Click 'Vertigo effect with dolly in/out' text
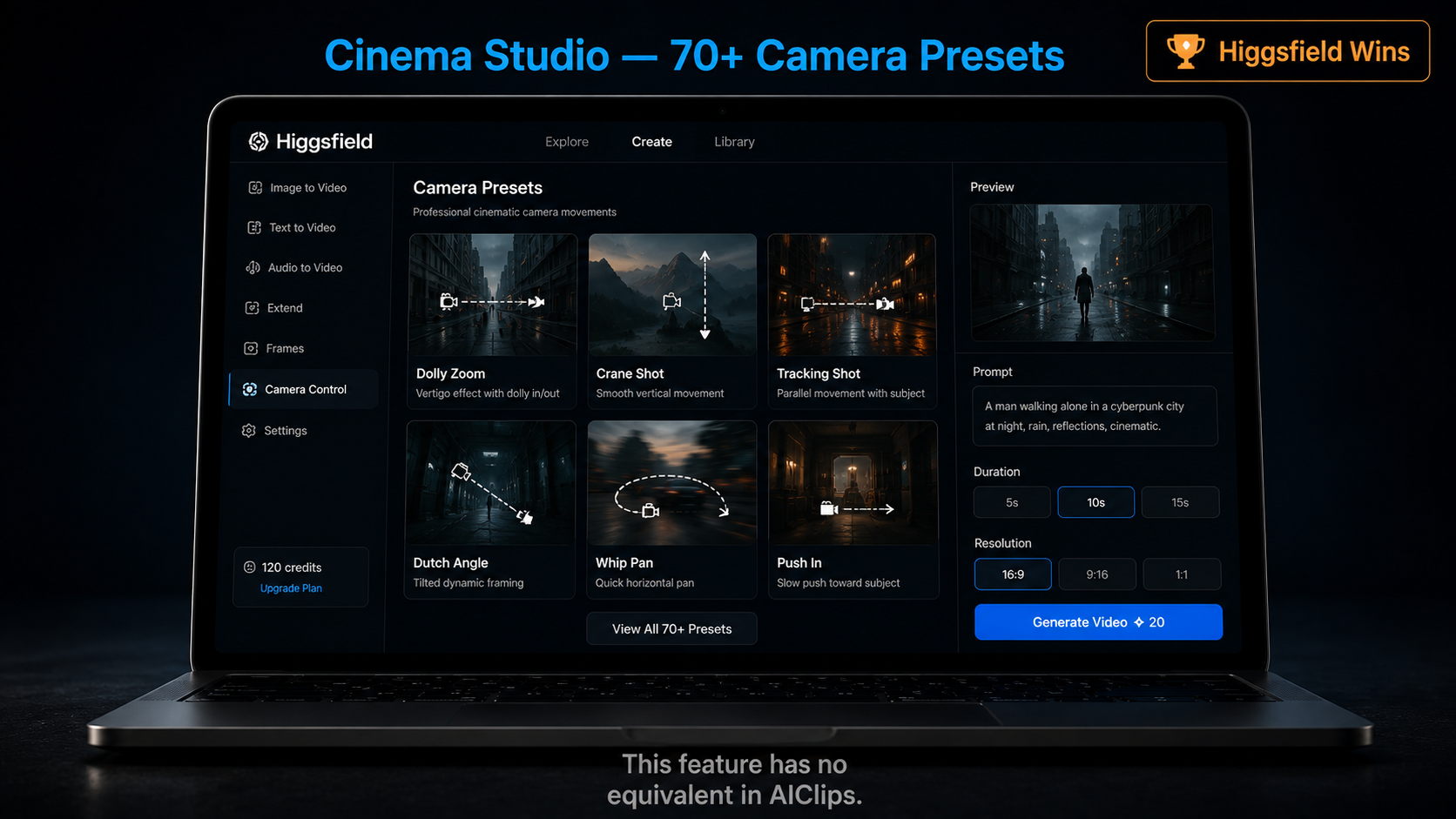Image resolution: width=1456 pixels, height=819 pixels. (x=488, y=393)
